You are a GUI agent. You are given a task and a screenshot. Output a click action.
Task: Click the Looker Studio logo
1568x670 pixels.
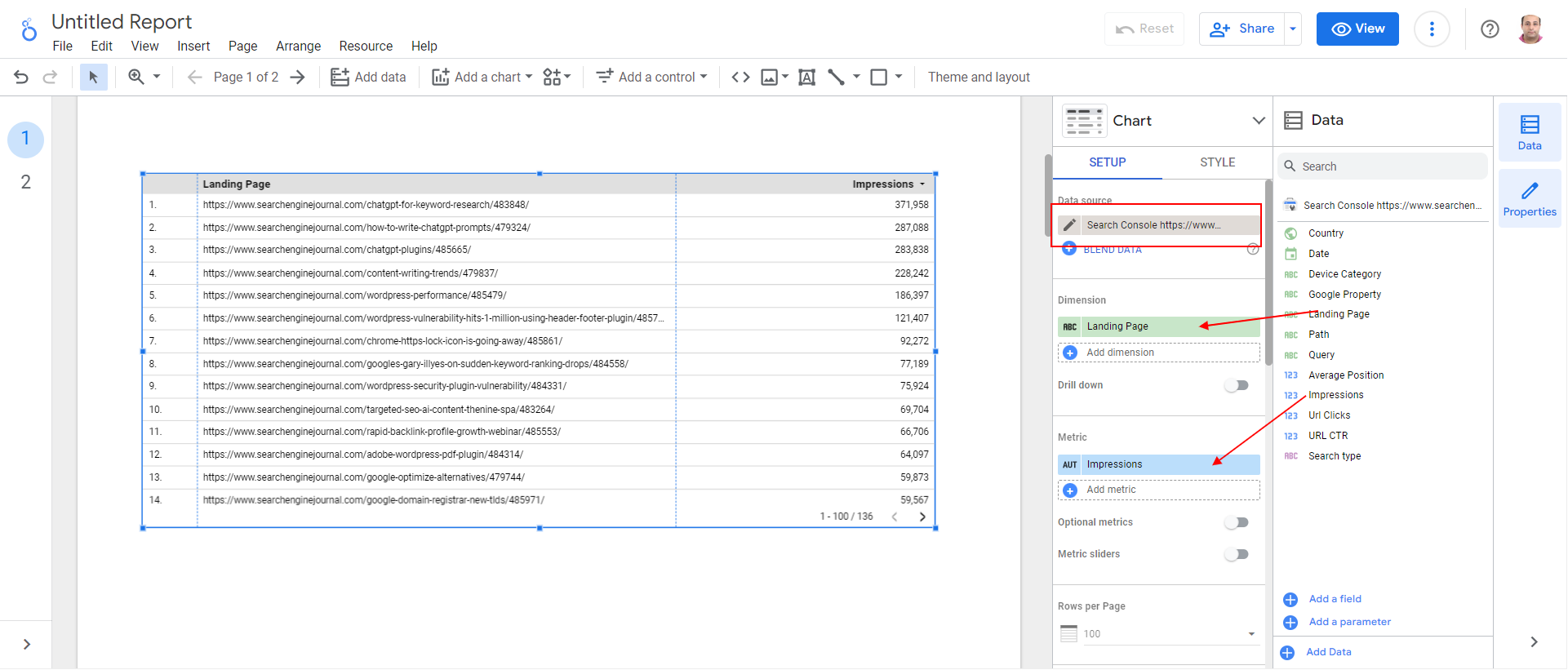point(29,30)
